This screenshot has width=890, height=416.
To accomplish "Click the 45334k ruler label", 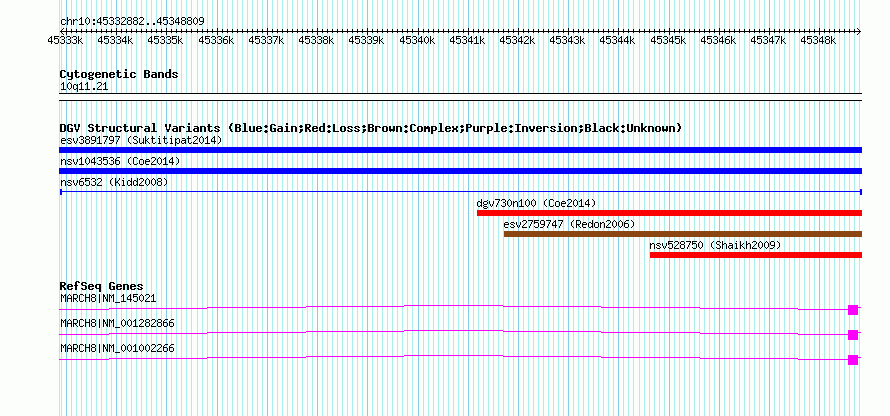I will [x=116, y=40].
